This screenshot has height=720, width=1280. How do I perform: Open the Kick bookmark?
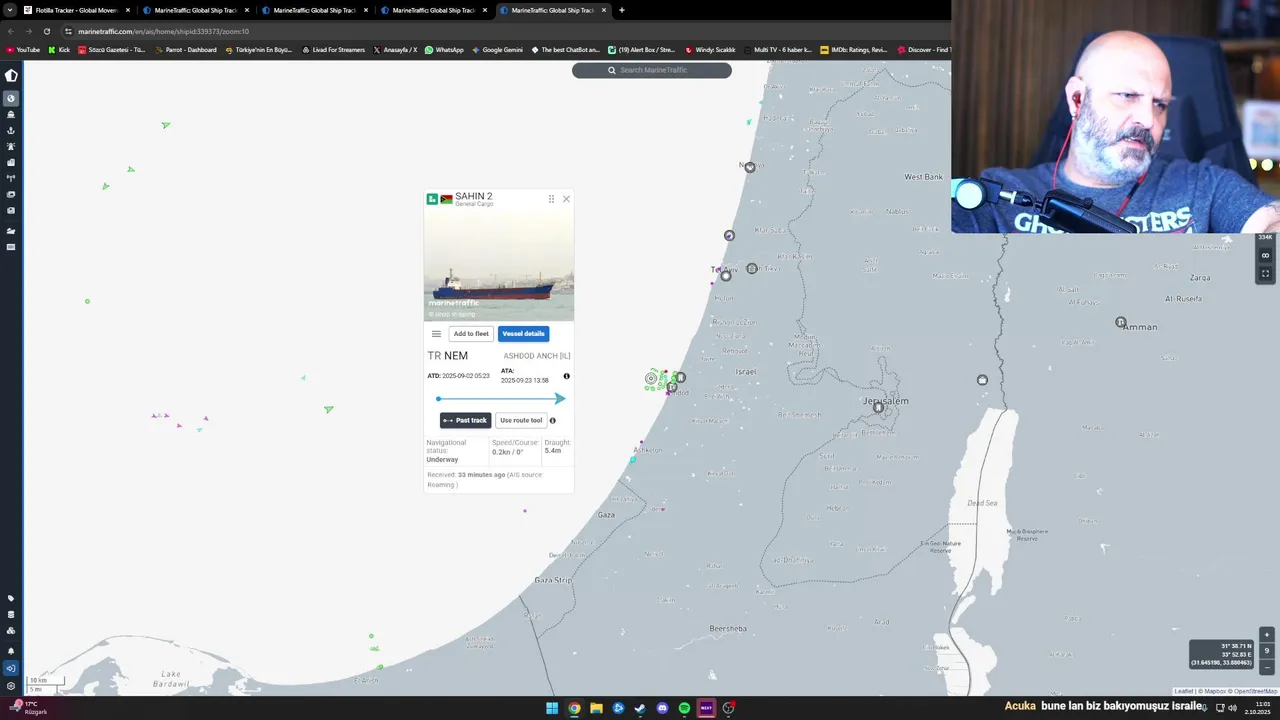tap(59, 49)
